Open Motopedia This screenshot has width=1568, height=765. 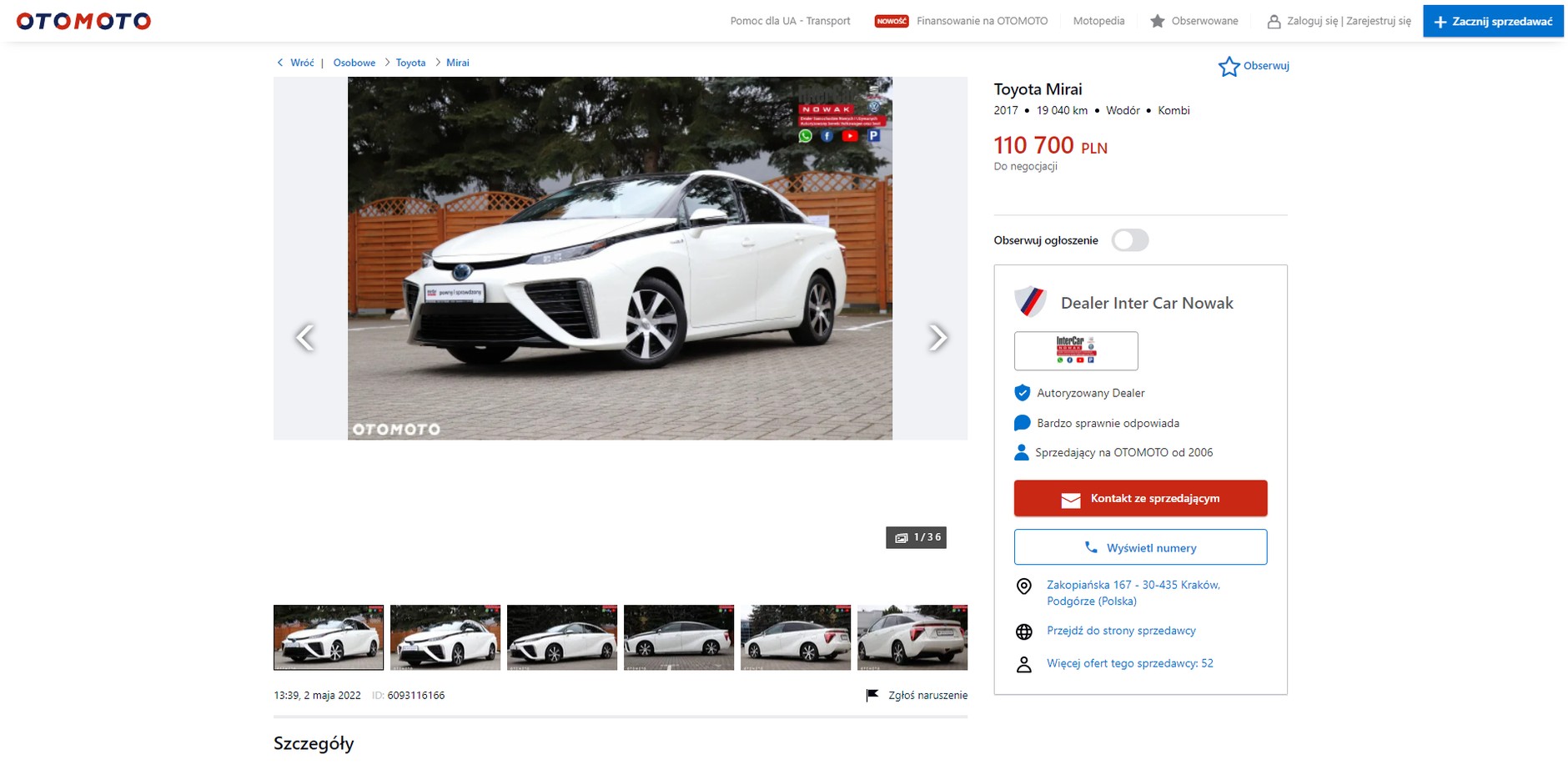tap(1098, 21)
